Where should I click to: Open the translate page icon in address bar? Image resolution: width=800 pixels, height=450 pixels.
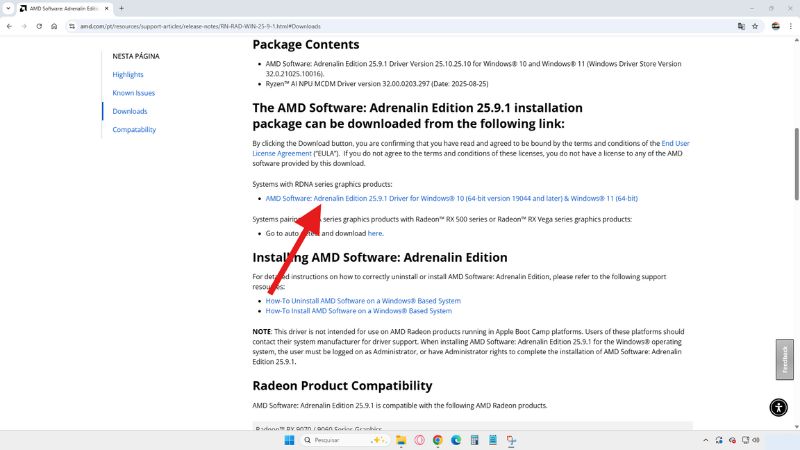pos(741,26)
